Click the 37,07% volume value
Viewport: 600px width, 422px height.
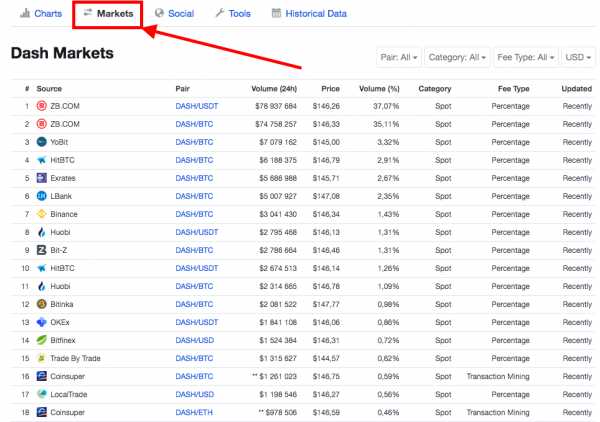coord(386,106)
